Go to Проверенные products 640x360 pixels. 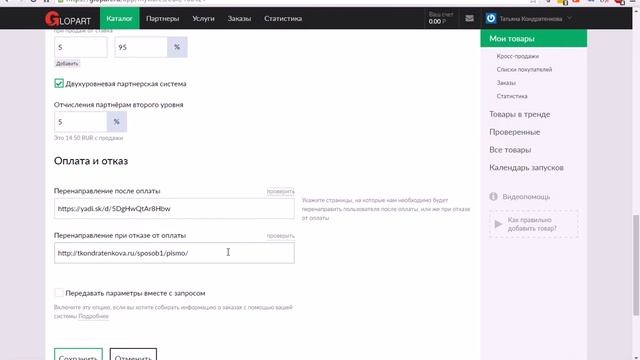click(514, 132)
